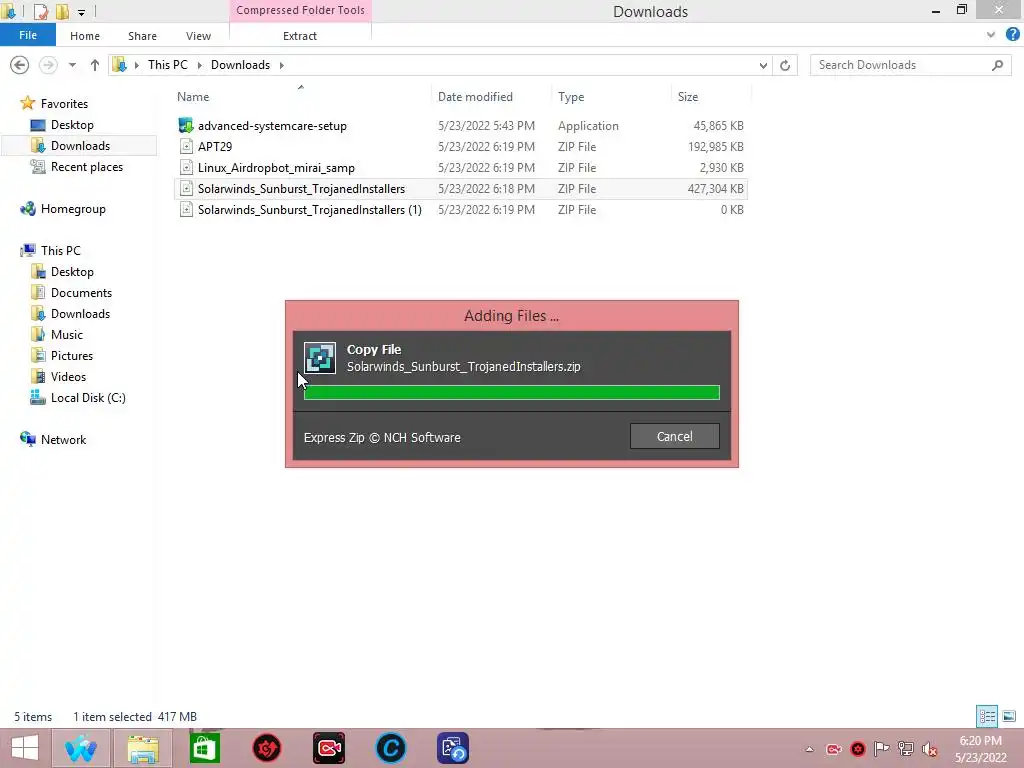The image size is (1024, 768).
Task: Select advanced-systemcare-setup application file
Action: (460, 125)
